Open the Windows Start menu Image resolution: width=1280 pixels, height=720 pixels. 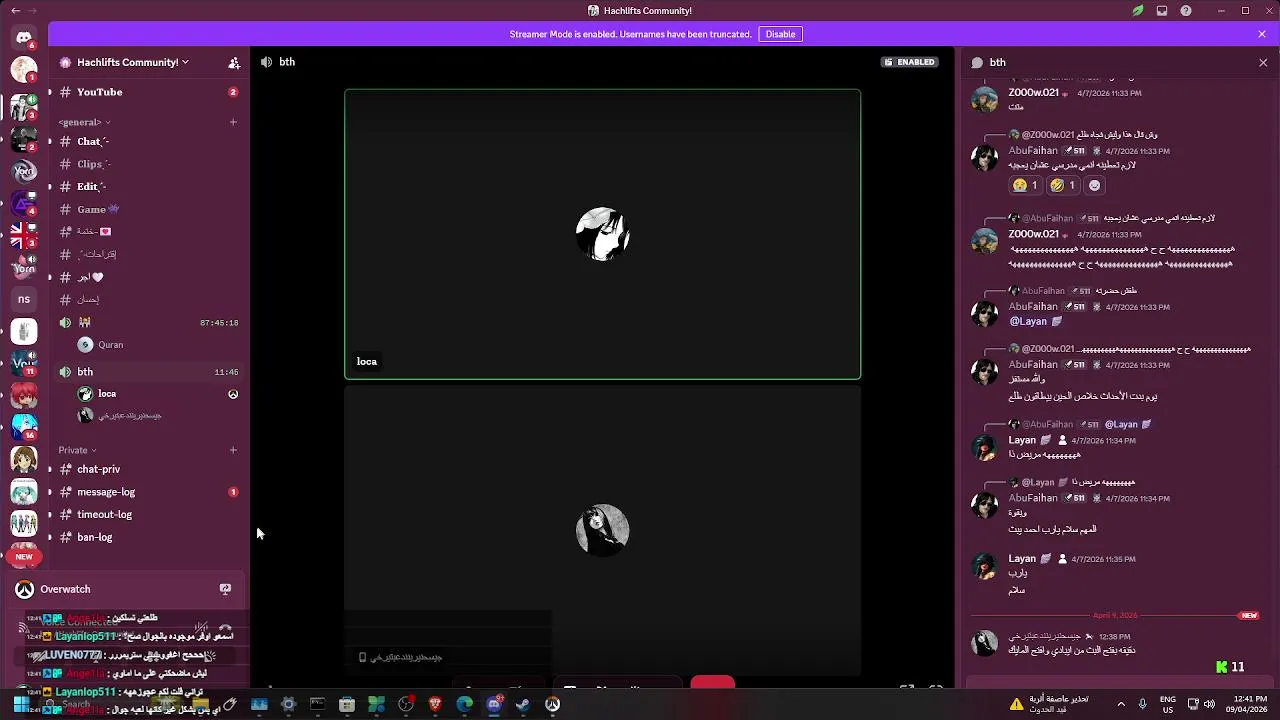click(x=20, y=704)
